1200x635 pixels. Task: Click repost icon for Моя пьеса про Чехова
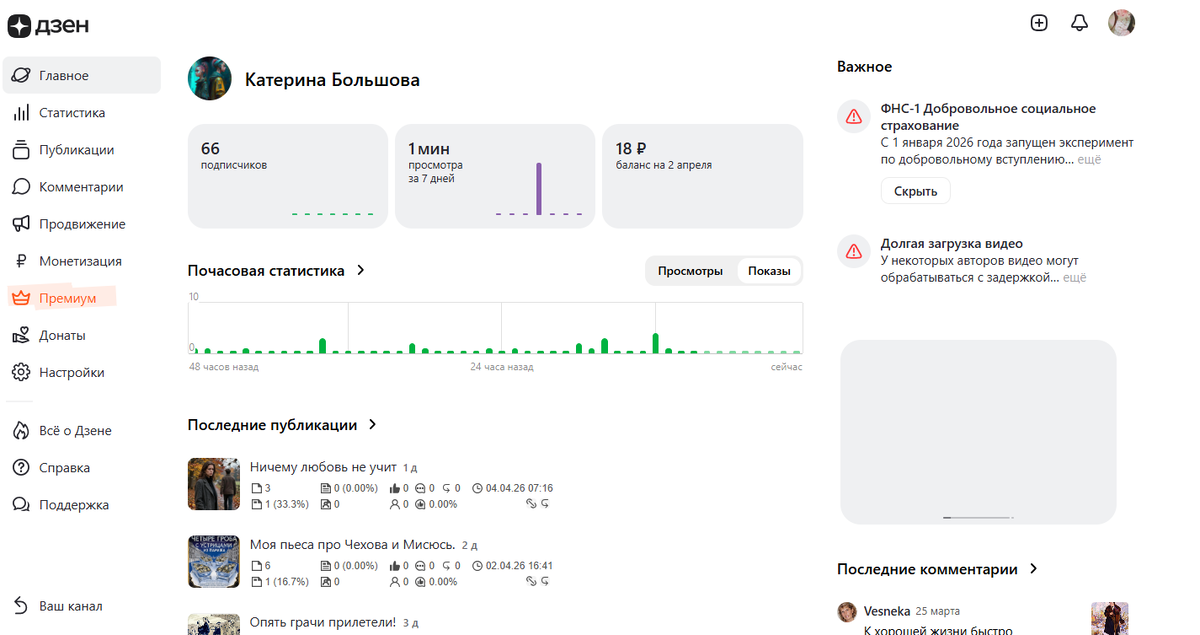click(x=545, y=581)
